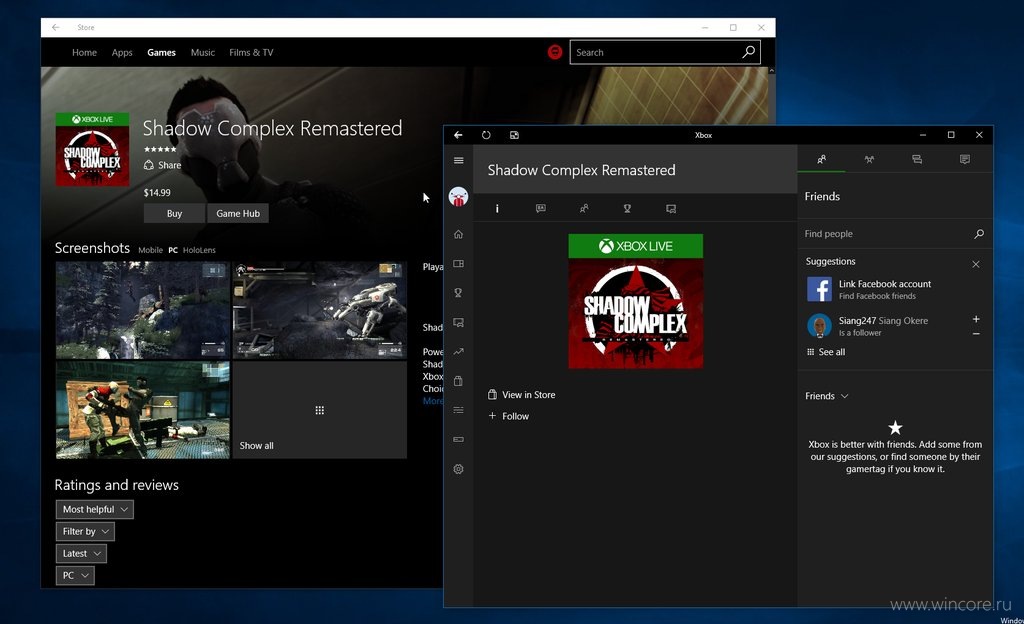Select the Info tab of game hub
Screen dimensions: 1024x624
point(497,209)
